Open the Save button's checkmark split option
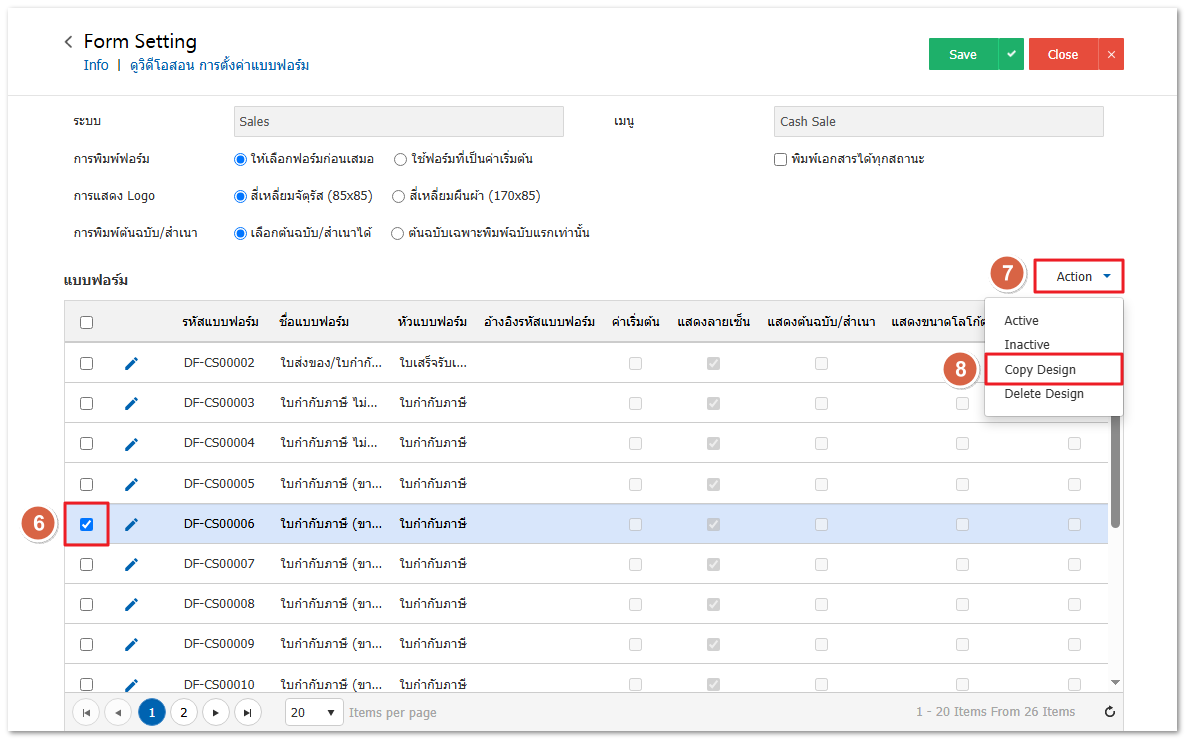Screen dimensions: 1185x739 [1011, 55]
